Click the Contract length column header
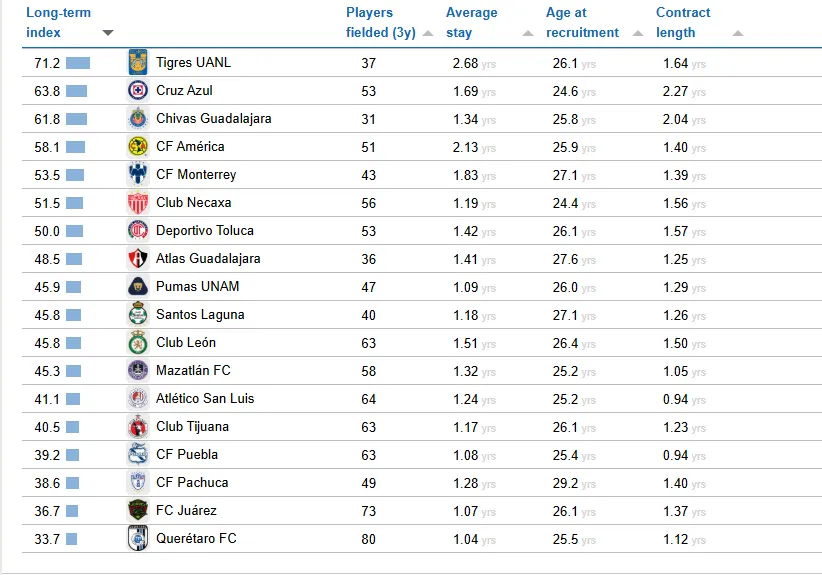Viewport: 822px width, 575px height. click(683, 22)
